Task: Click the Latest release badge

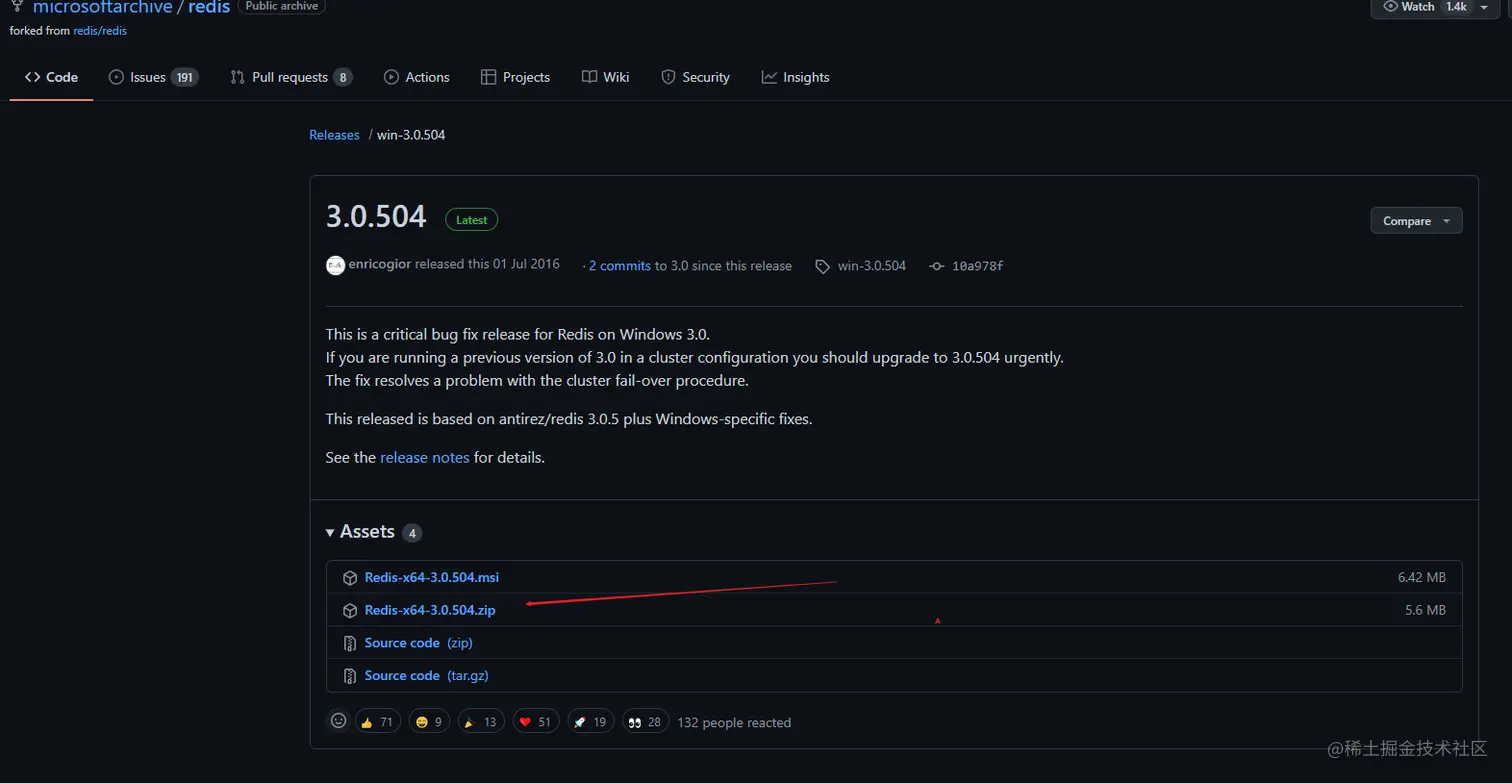Action: click(472, 220)
